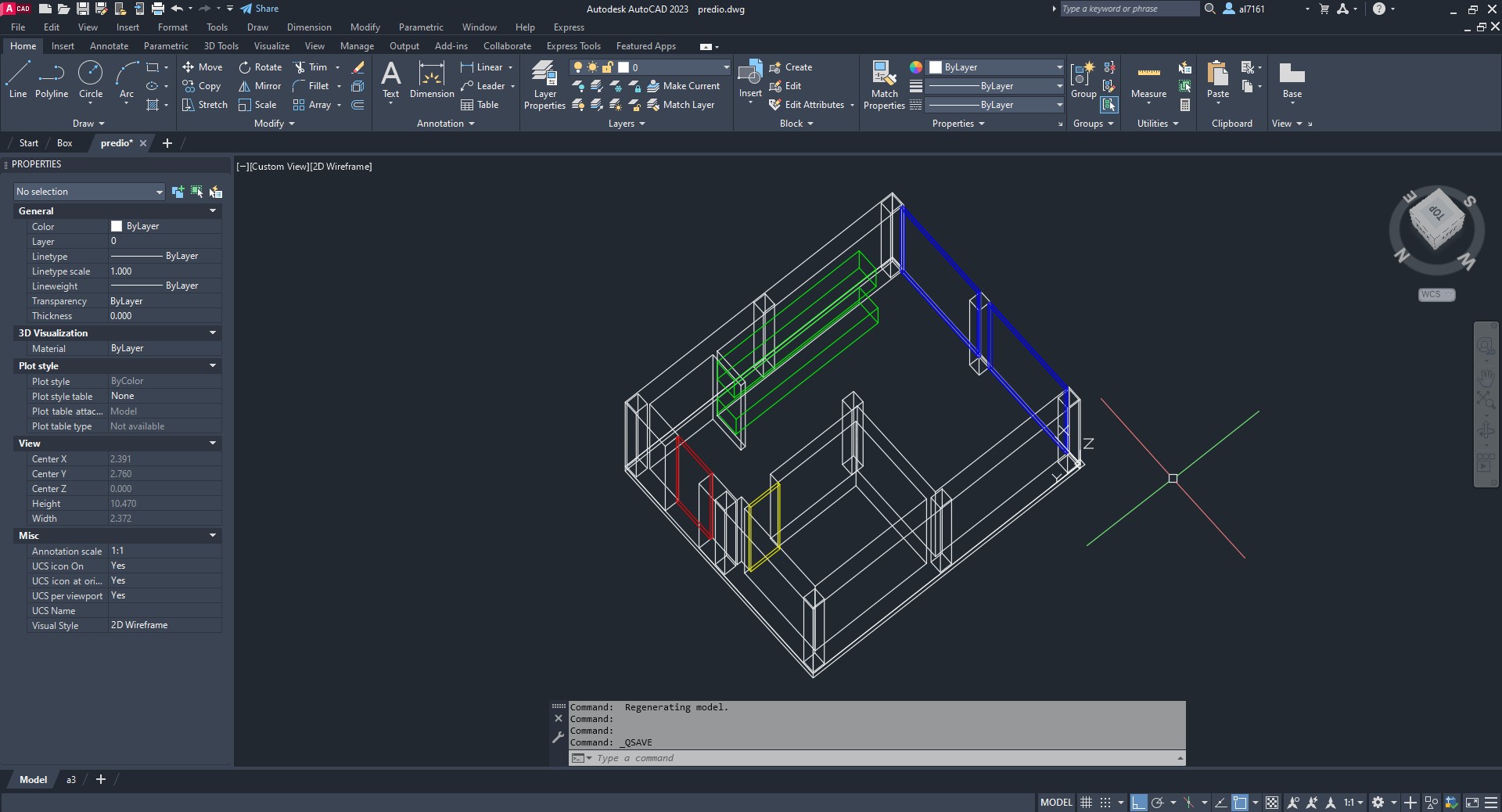1502x812 pixels.
Task: Toggle snap mode in status bar
Action: pyautogui.click(x=1105, y=803)
